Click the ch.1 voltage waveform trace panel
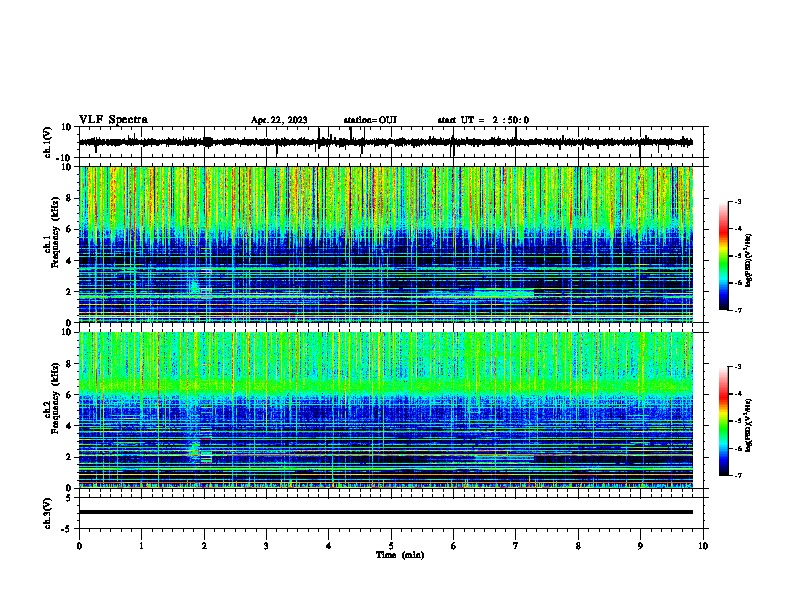792x612 pixels. click(x=393, y=142)
